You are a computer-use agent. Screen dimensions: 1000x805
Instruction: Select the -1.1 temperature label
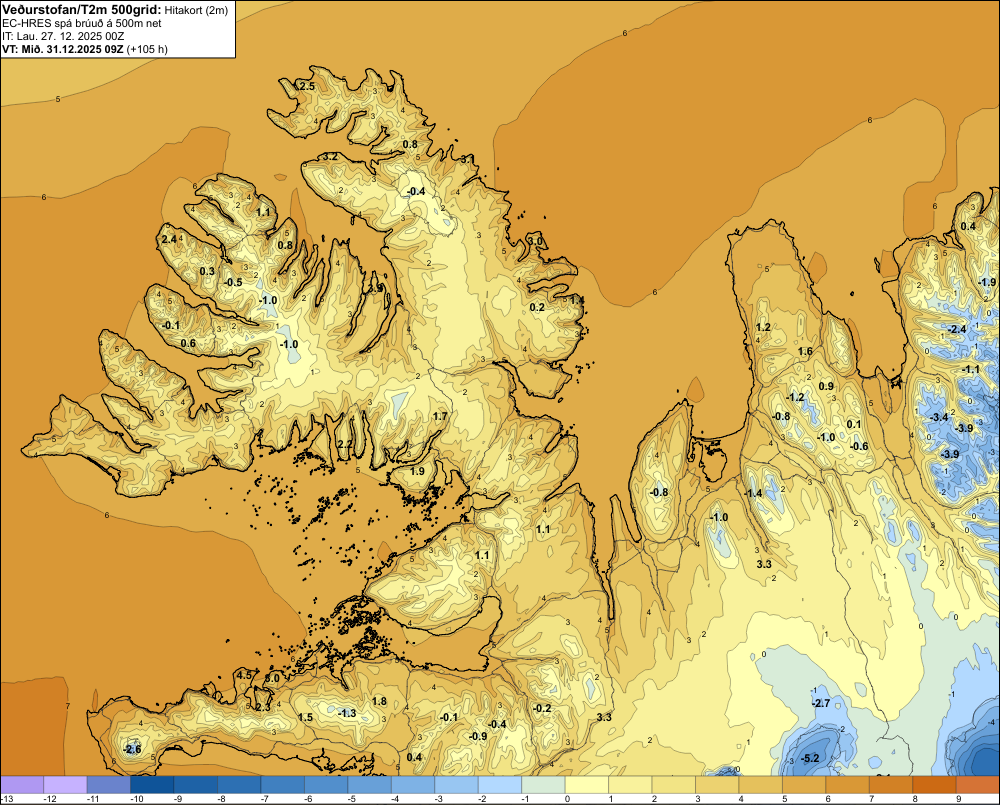[x=971, y=369]
